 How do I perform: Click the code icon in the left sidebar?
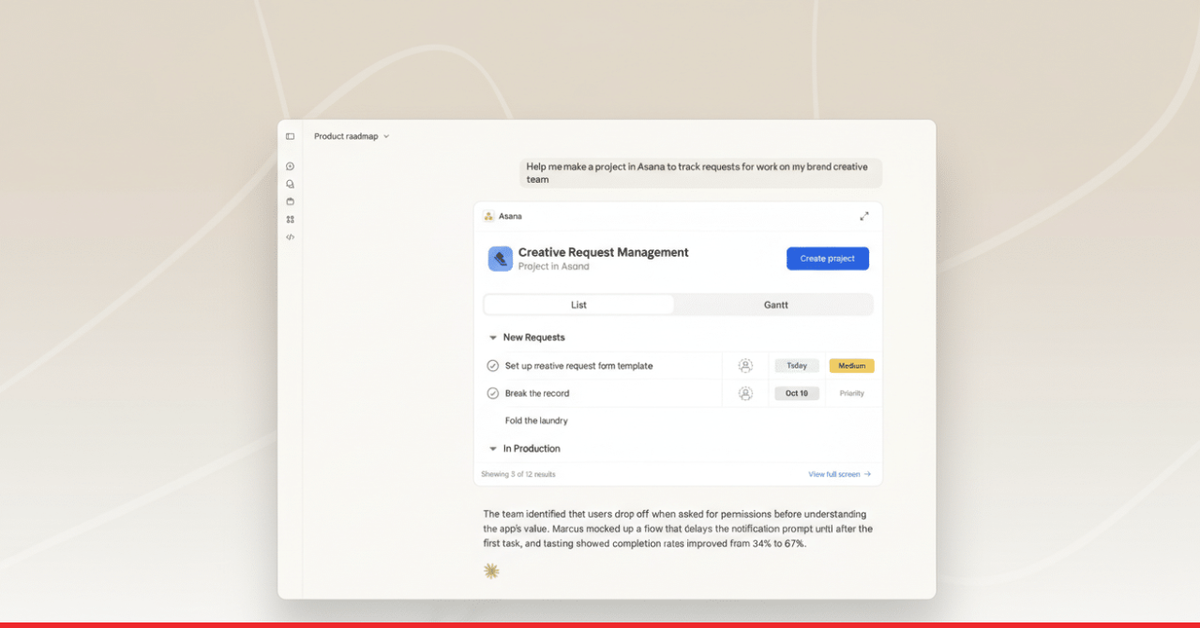click(x=290, y=238)
